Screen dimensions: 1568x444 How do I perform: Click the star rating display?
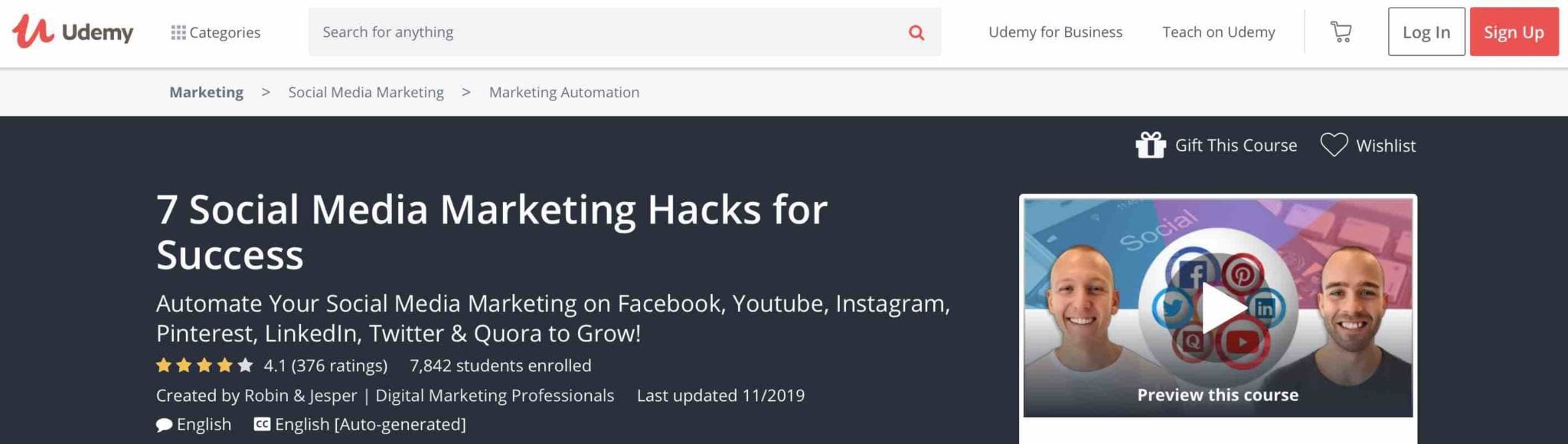coord(204,365)
